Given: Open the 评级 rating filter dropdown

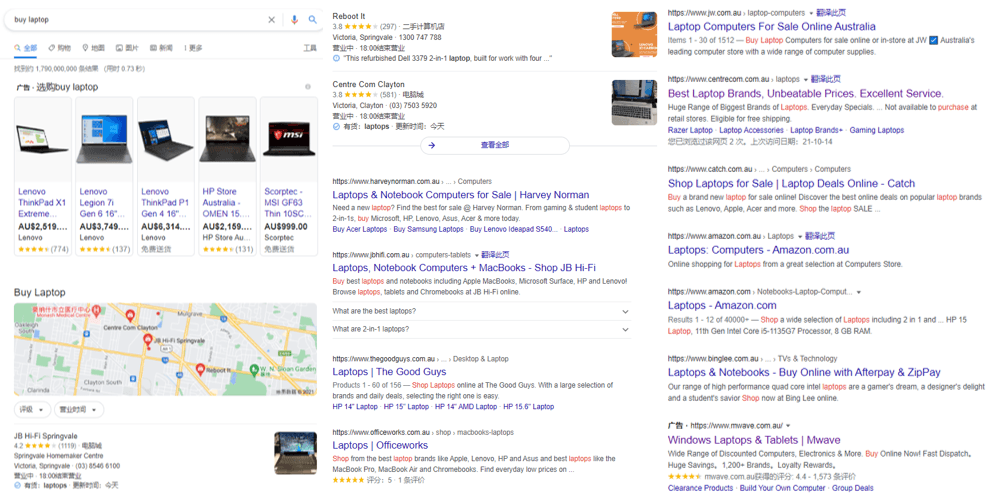Looking at the screenshot, I should (32, 410).
